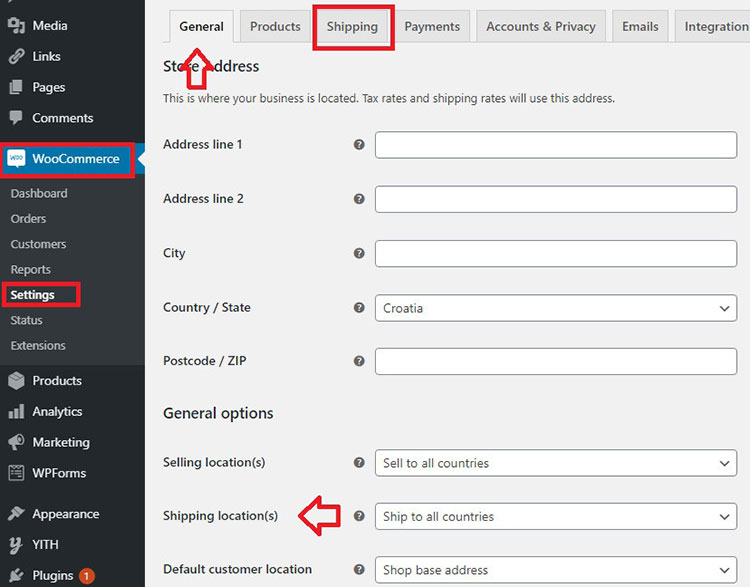
Task: Open the Country / State dropdown
Action: point(556,308)
